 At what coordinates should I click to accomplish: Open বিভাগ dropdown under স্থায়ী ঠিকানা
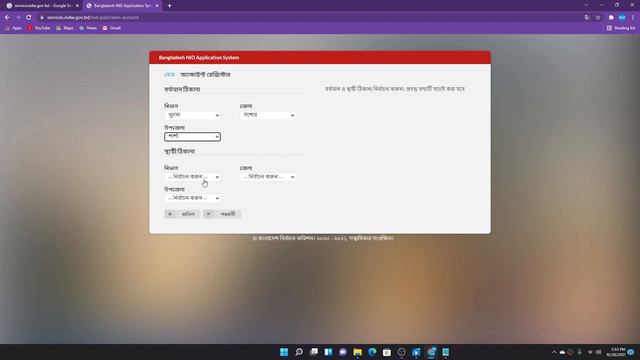tap(192, 177)
